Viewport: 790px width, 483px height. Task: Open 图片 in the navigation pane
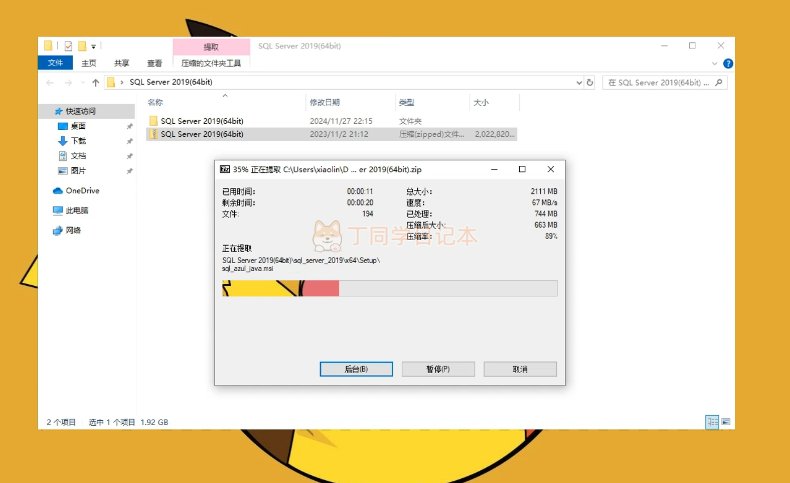[78, 171]
